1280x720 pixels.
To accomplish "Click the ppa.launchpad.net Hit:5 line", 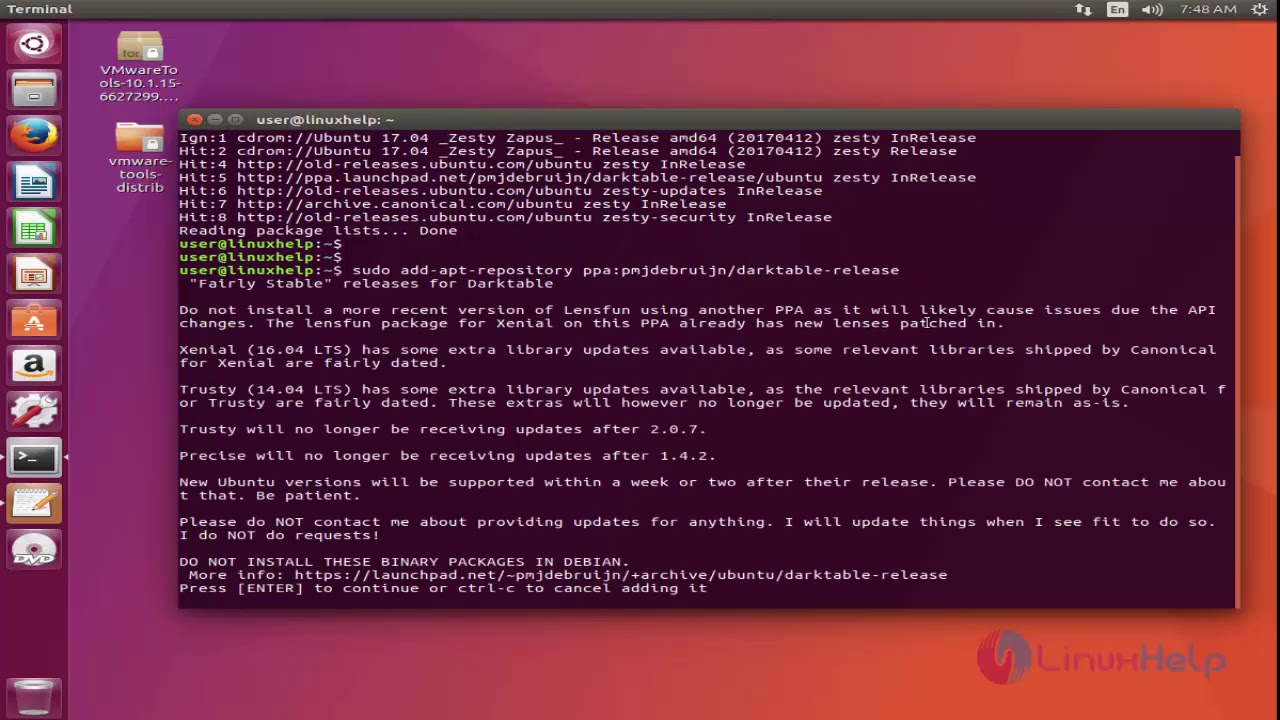I will [577, 177].
